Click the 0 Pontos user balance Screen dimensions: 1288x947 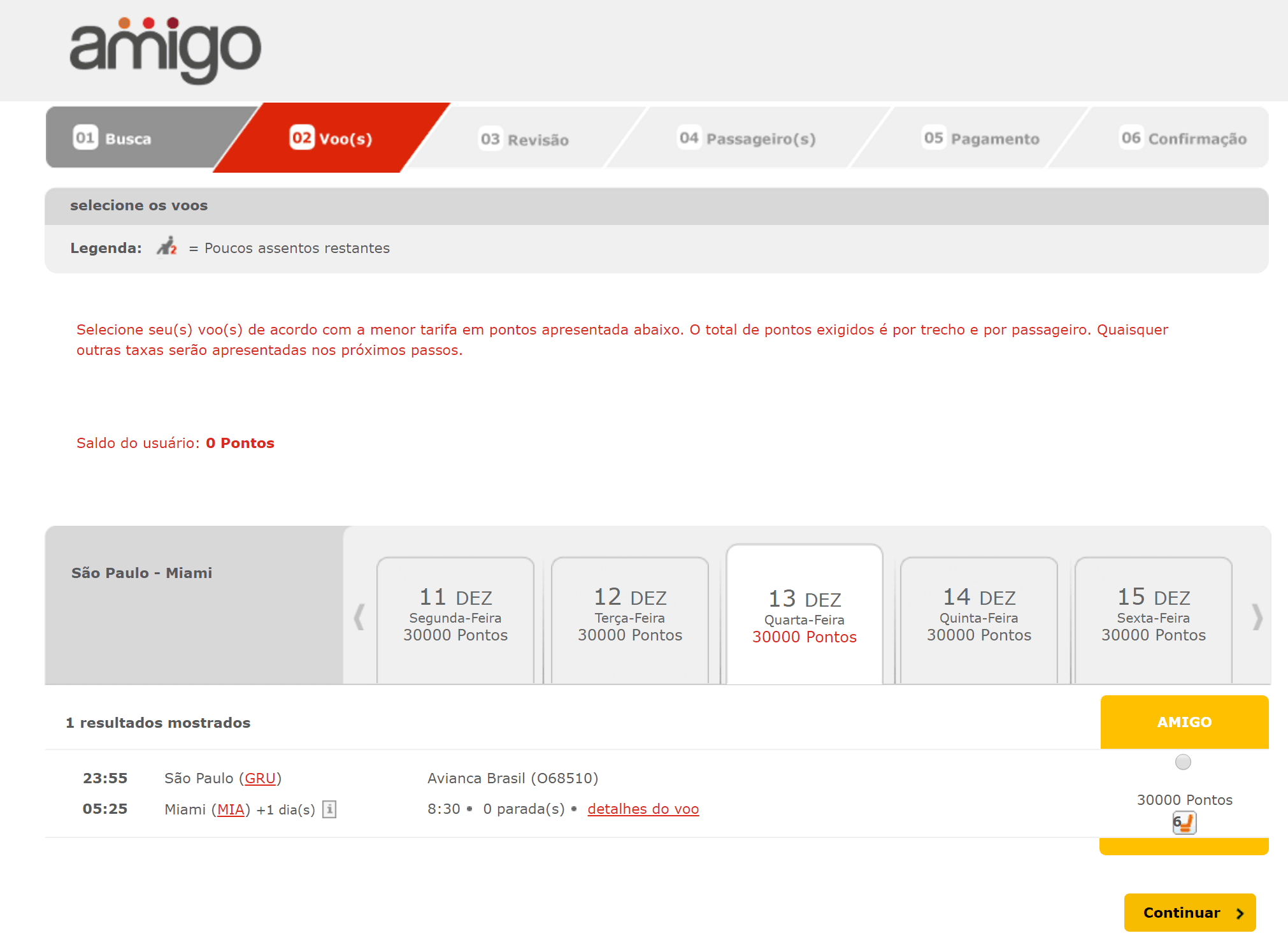coord(240,443)
